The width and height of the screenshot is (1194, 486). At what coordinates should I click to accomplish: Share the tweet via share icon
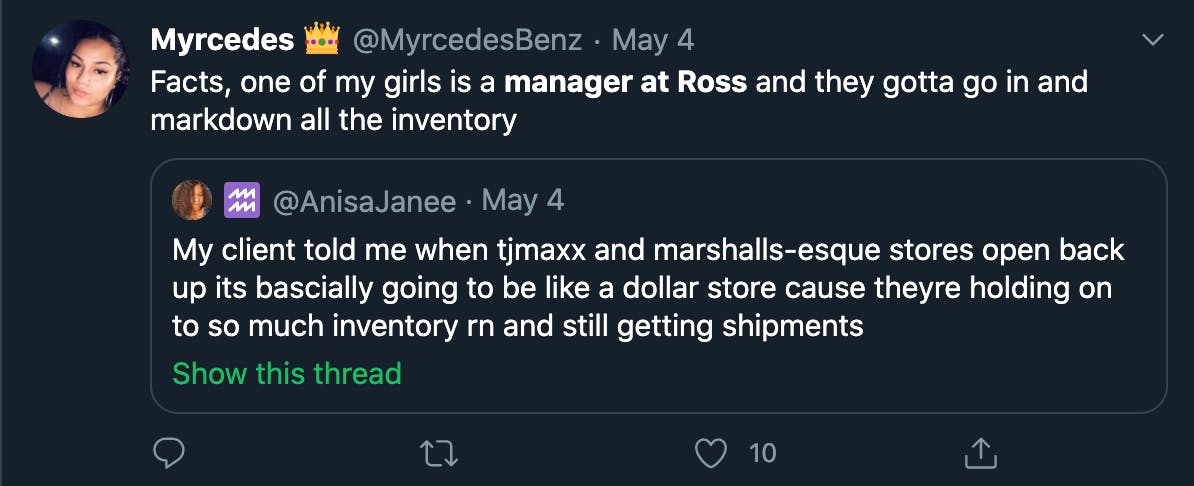pos(980,453)
